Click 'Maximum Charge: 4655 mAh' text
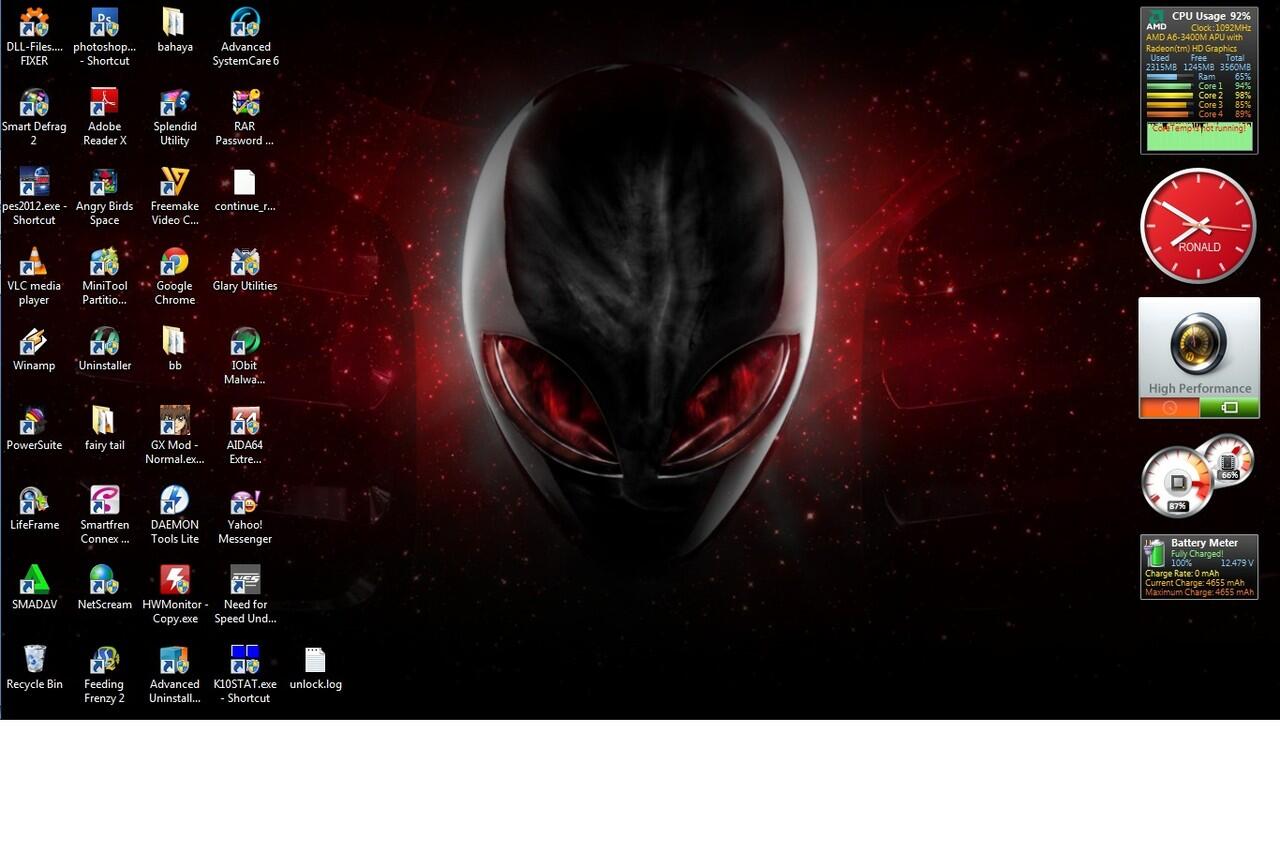Image resolution: width=1280 pixels, height=867 pixels. pyautogui.click(x=1199, y=592)
